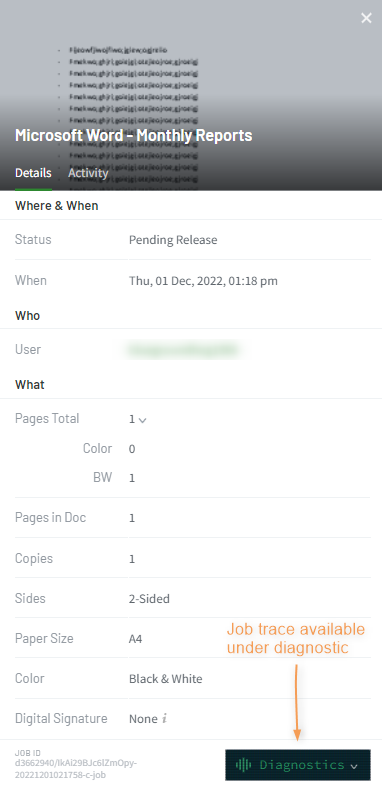Click the Diagnostics waveform icon
382x811 pixels.
tap(243, 765)
